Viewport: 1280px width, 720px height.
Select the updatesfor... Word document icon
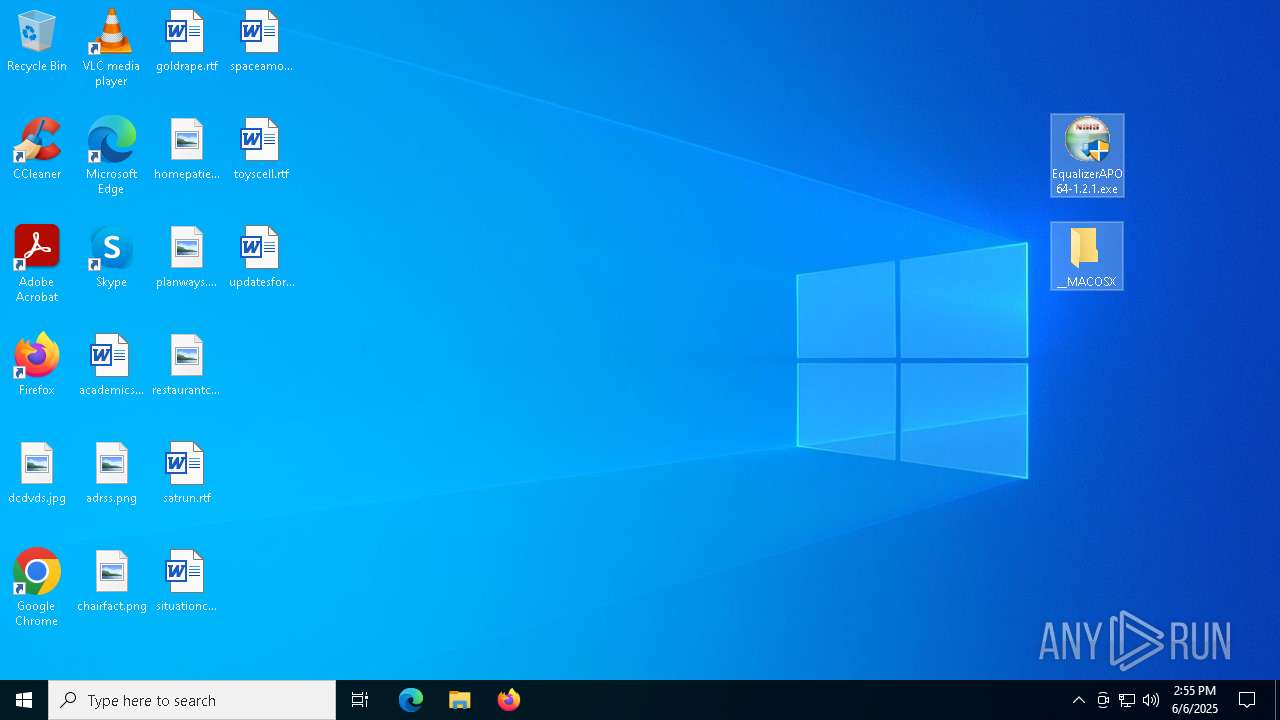tap(261, 258)
